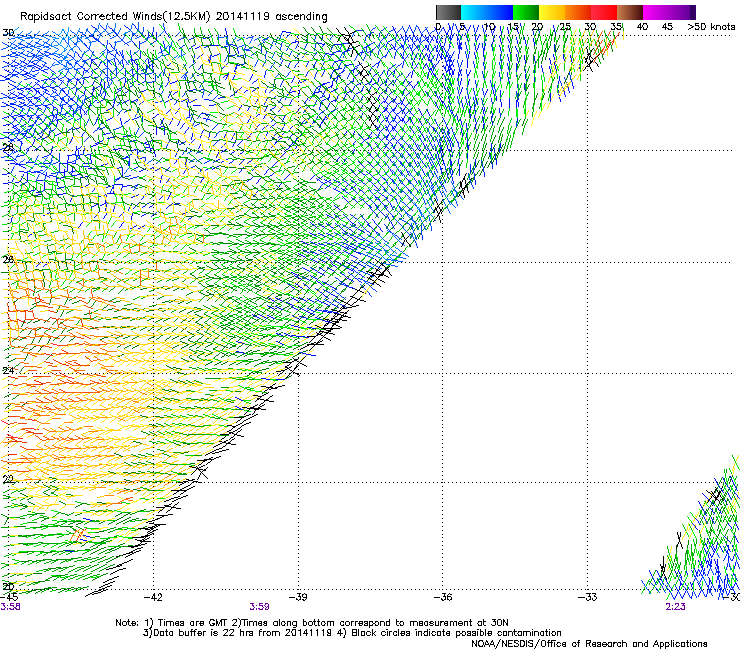Click the '15' knots legend label
Screen dimensions: 740x650
point(513,26)
